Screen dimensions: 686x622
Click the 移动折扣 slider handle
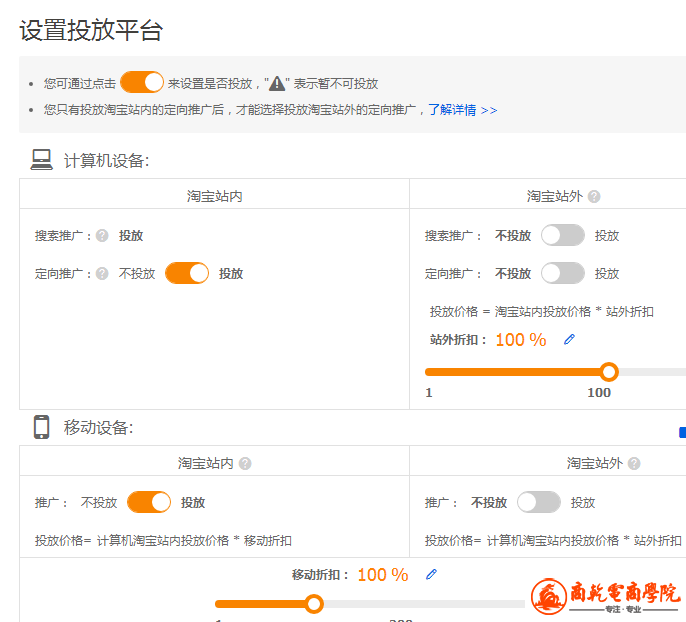pyautogui.click(x=314, y=604)
